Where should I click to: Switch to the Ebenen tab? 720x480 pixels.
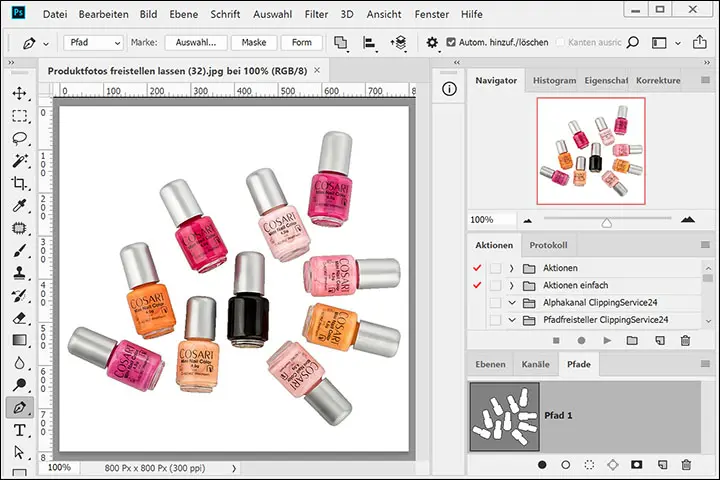click(x=489, y=364)
